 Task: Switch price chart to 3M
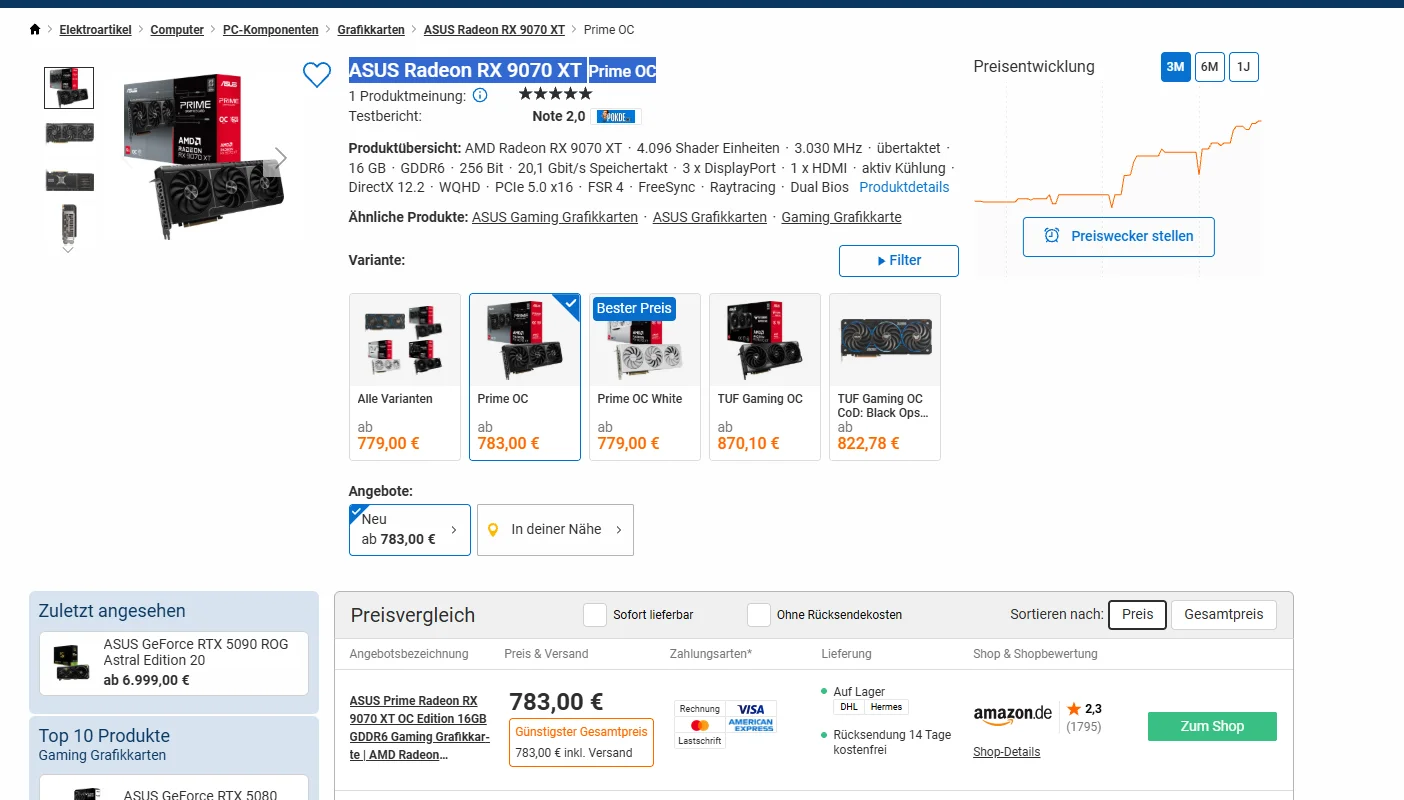(1176, 67)
